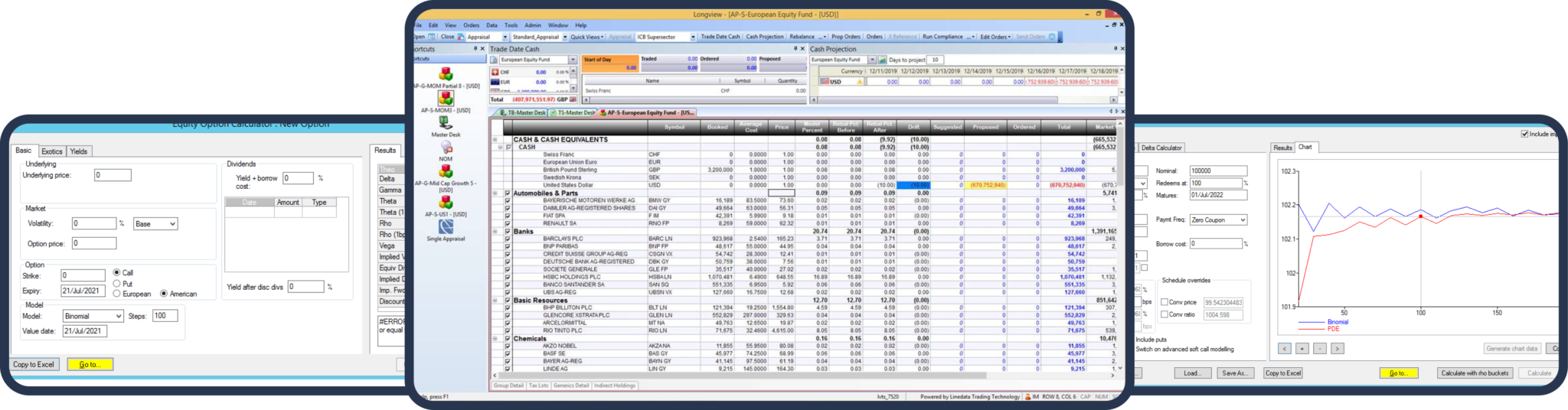1568x410 pixels.
Task: Toggle BARCLAYS PLC row checkbox
Action: point(507,239)
